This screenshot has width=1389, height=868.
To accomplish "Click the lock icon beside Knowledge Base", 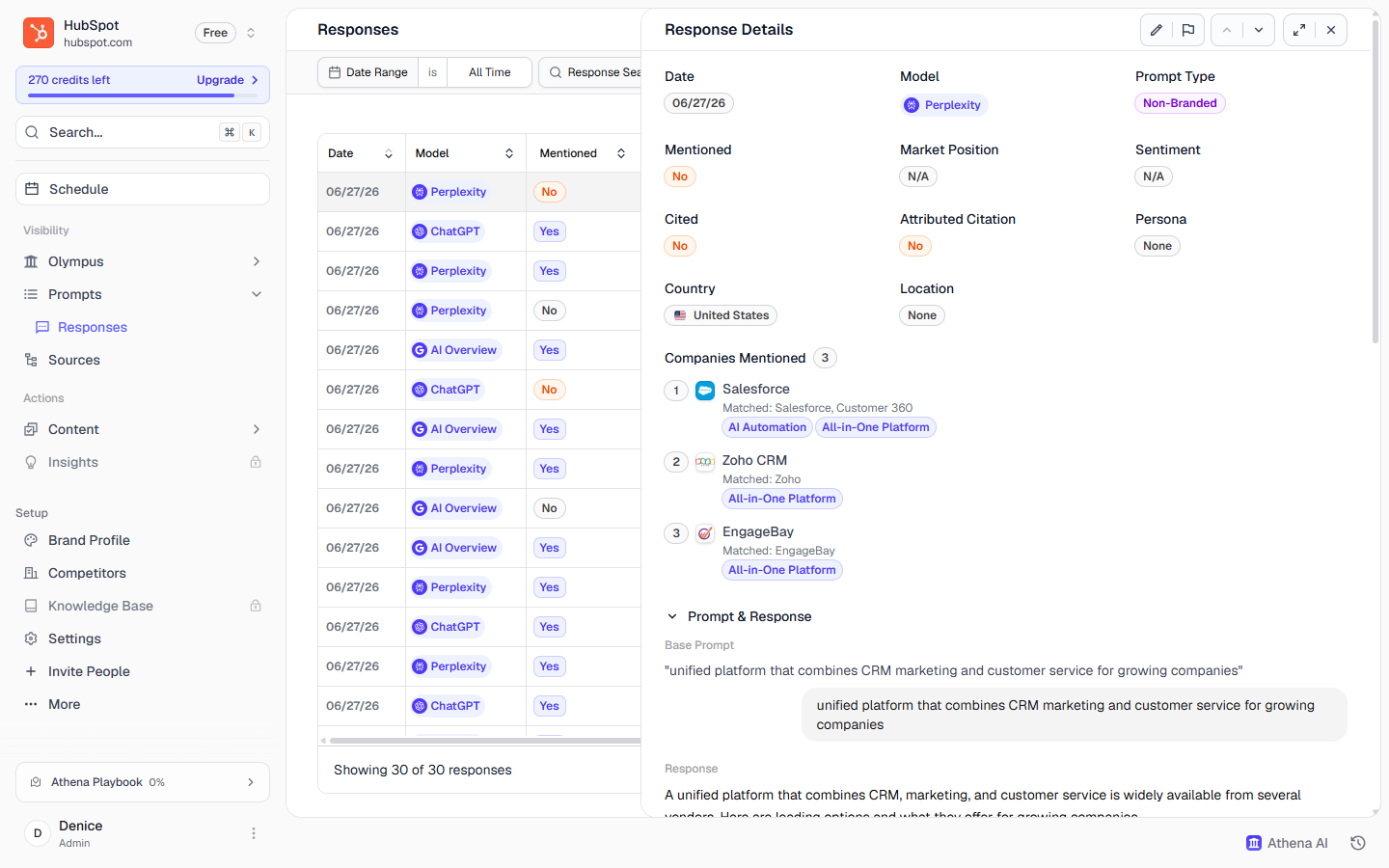I will pos(256,606).
